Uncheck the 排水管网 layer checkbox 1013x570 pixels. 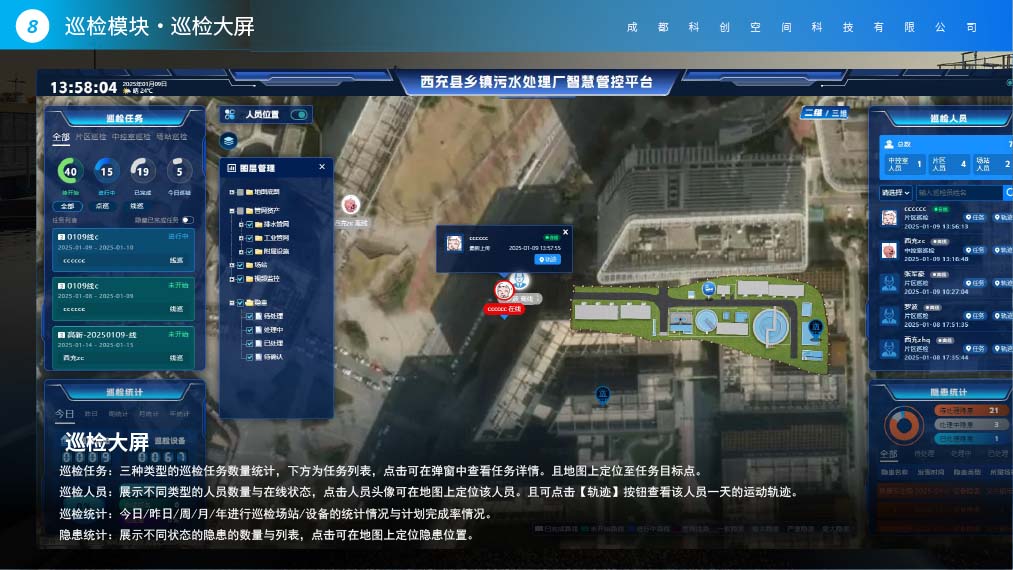[x=249, y=225]
